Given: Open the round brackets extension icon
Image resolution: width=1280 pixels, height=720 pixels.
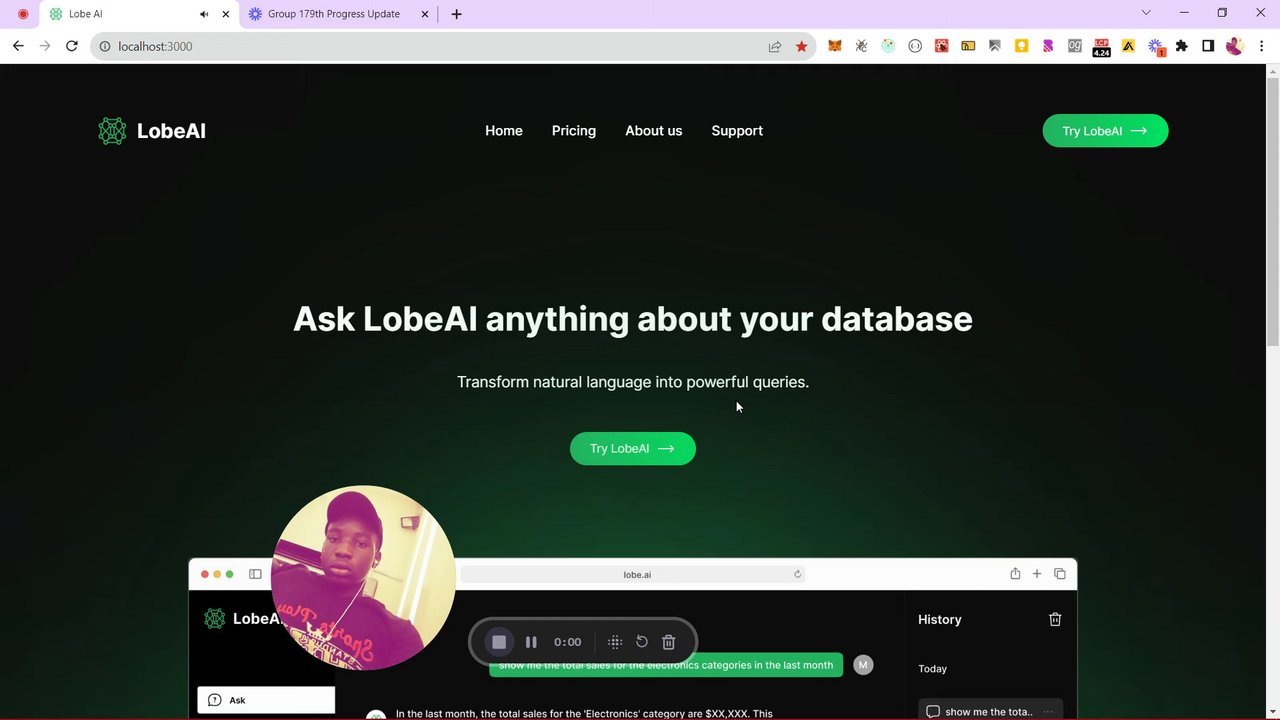Looking at the screenshot, I should (915, 46).
